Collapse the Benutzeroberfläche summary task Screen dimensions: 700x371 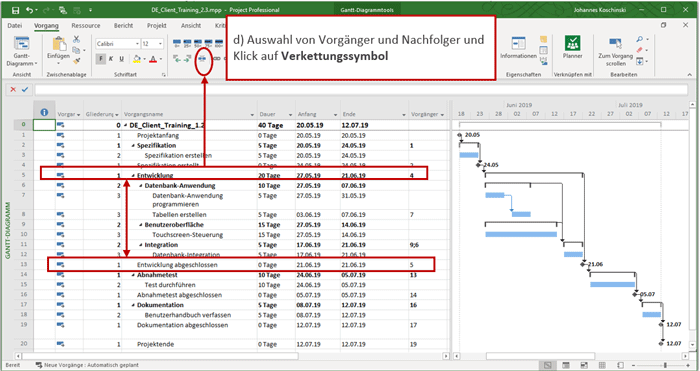(141, 225)
